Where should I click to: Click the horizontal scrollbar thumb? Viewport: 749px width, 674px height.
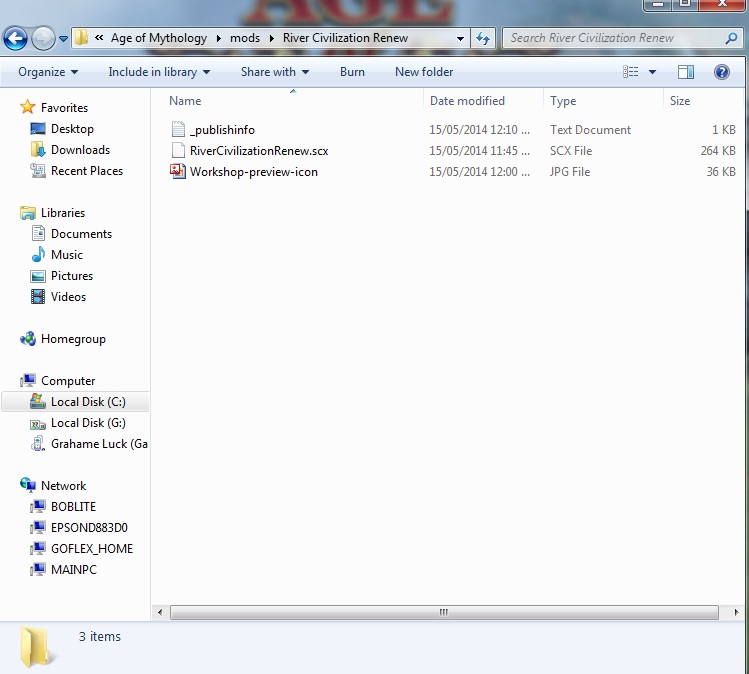click(x=444, y=612)
